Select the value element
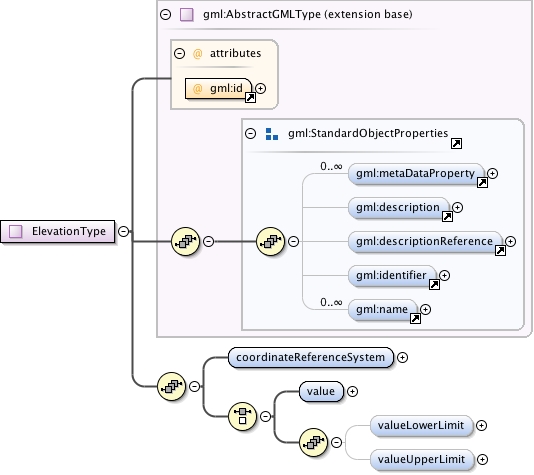The height and width of the screenshot is (475, 534). click(321, 392)
